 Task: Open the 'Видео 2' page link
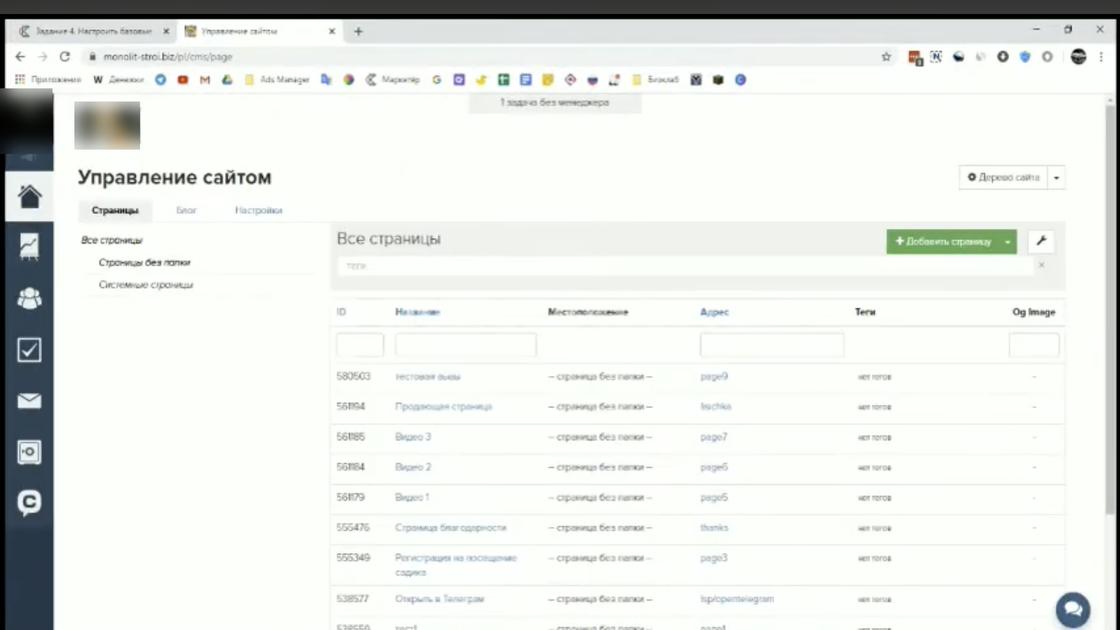(413, 467)
